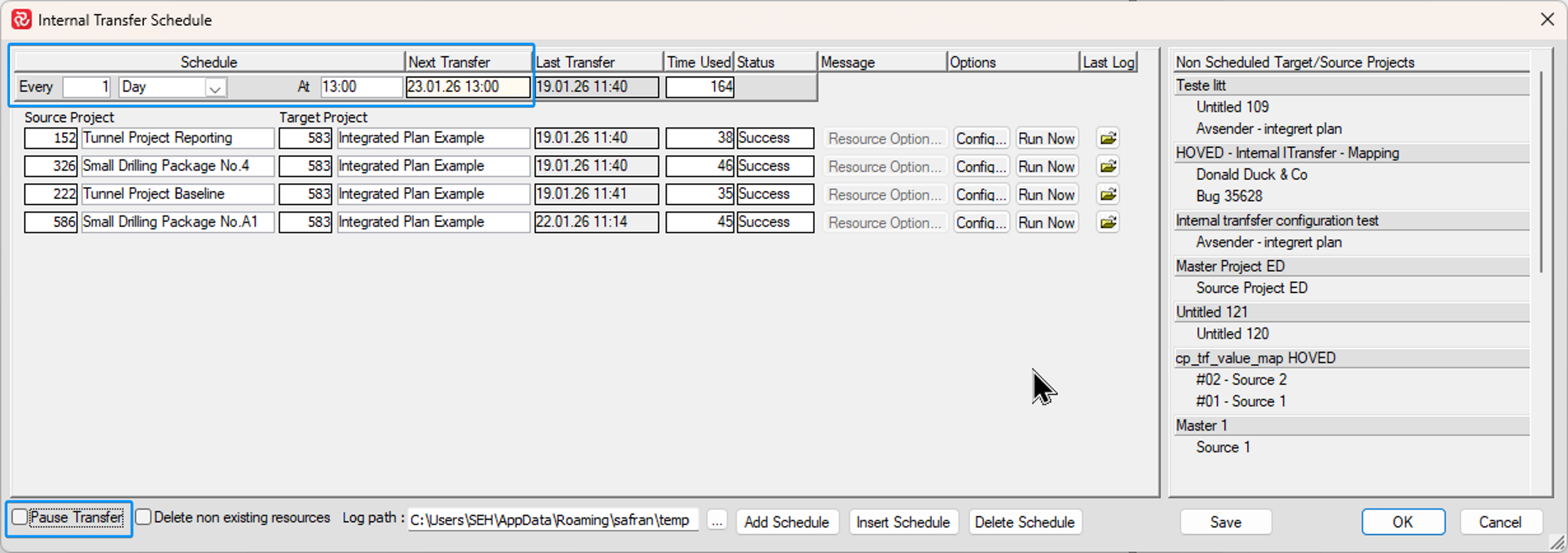
Task: Click the Safran app icon in title bar
Action: 21,19
